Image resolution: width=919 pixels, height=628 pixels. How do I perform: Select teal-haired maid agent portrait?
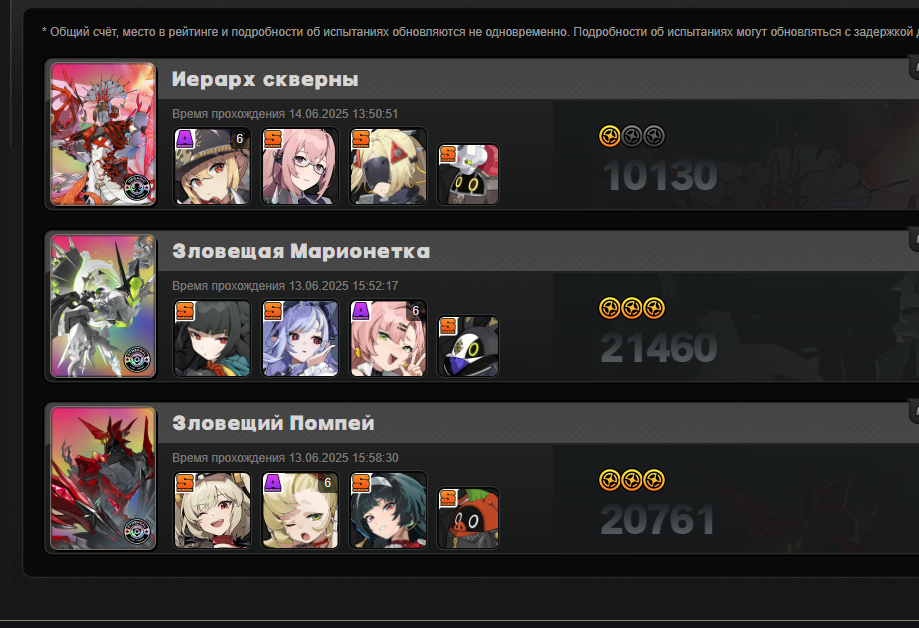(x=388, y=510)
